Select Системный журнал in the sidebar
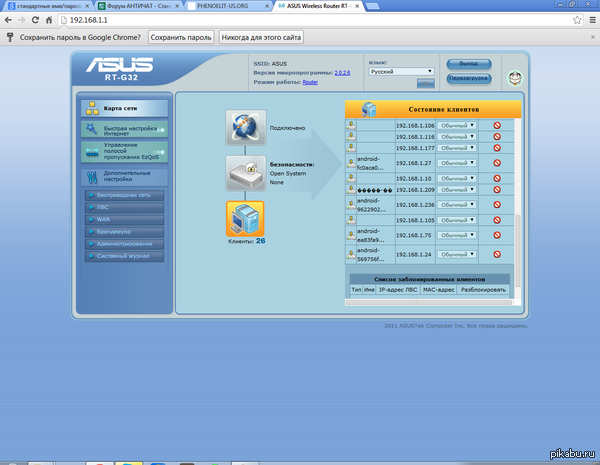Screen dimensions: 600x465 pyautogui.click(x=124, y=256)
